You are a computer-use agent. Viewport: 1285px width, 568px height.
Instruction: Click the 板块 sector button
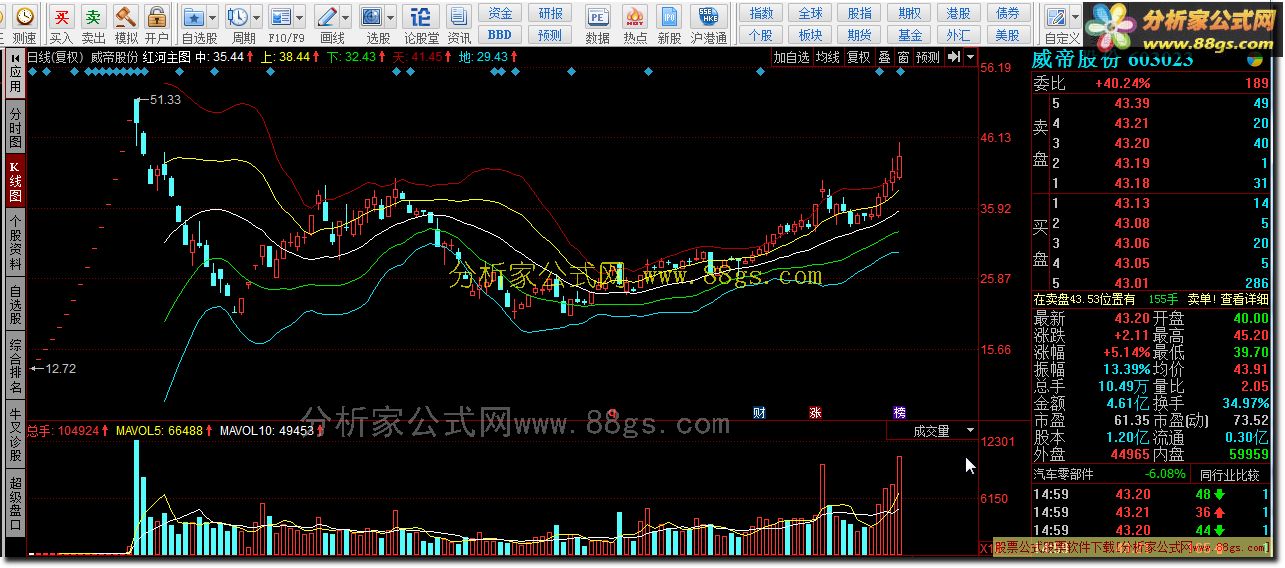[x=810, y=35]
